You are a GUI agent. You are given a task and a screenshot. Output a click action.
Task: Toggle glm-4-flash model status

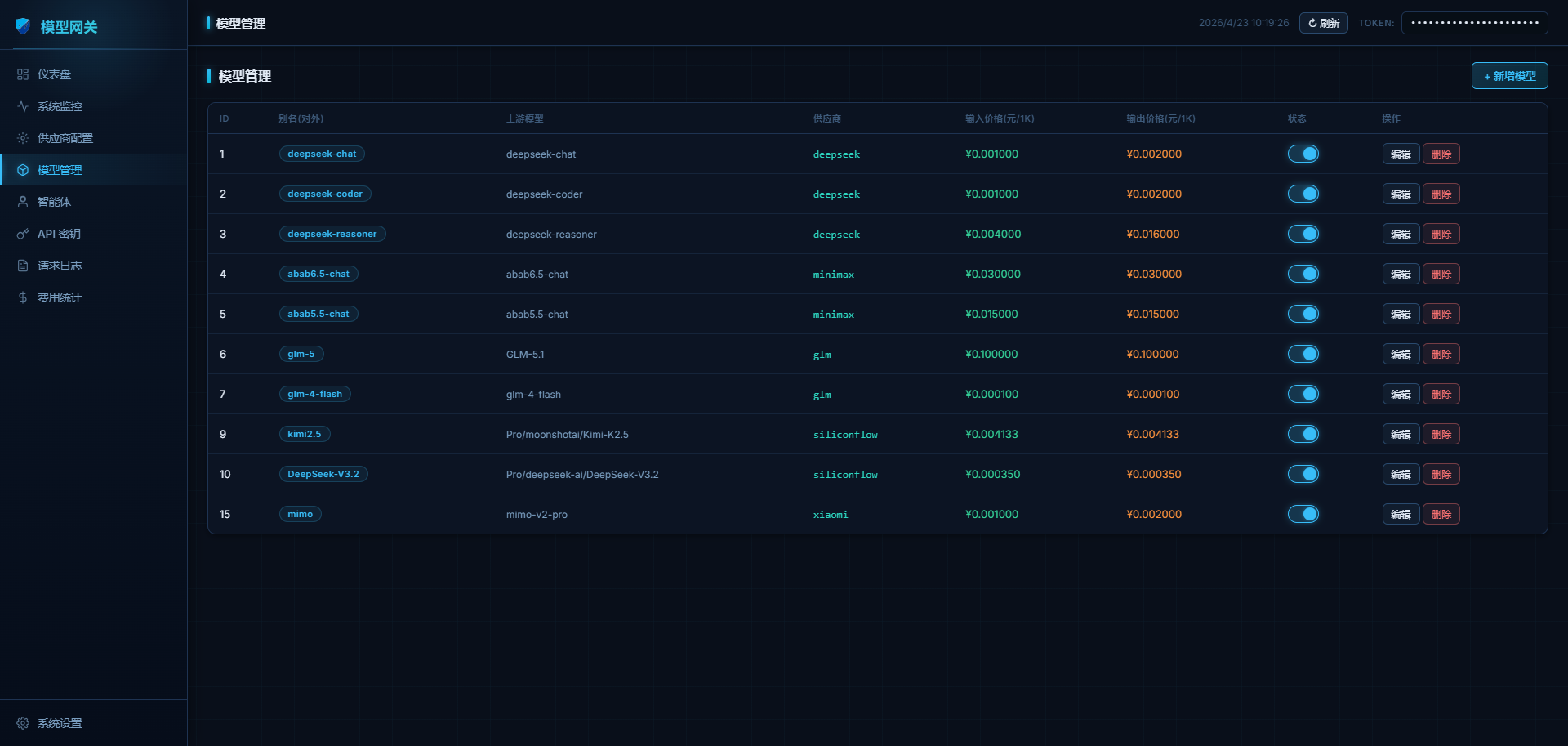pyautogui.click(x=1303, y=394)
